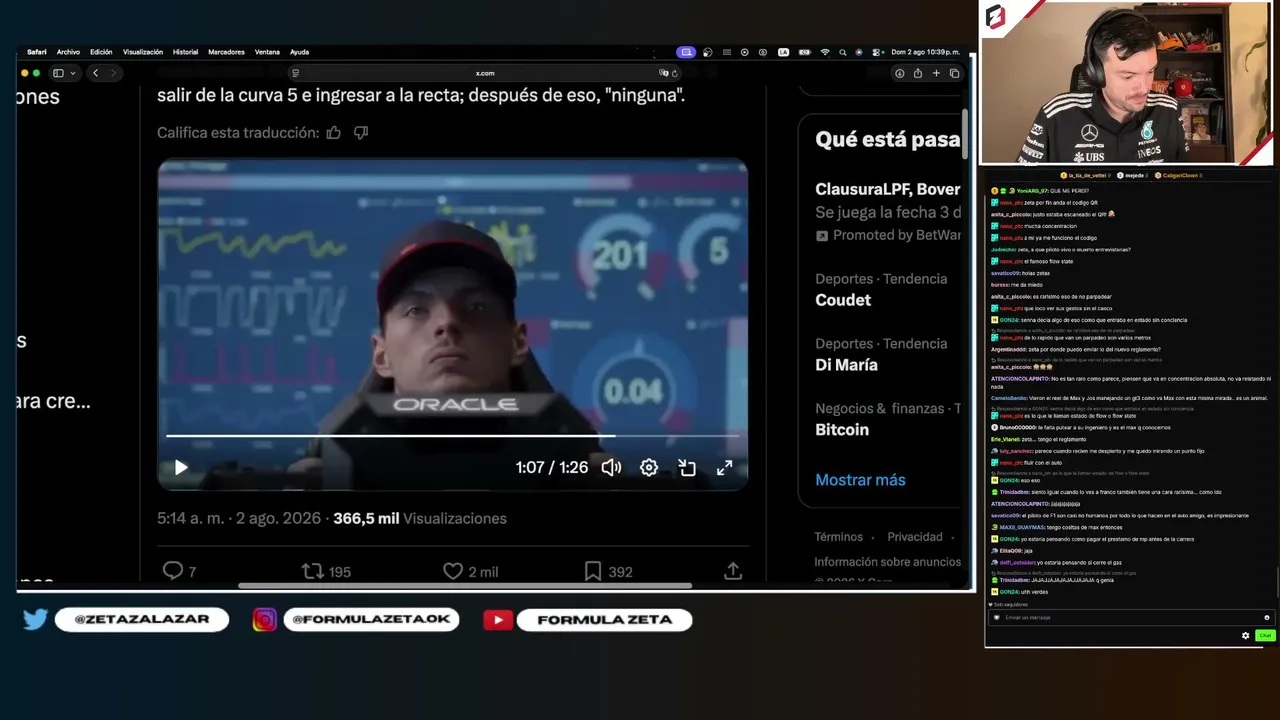The height and width of the screenshot is (720, 1280).
Task: Open Spotlight search in menu bar
Action: pyautogui.click(x=843, y=52)
